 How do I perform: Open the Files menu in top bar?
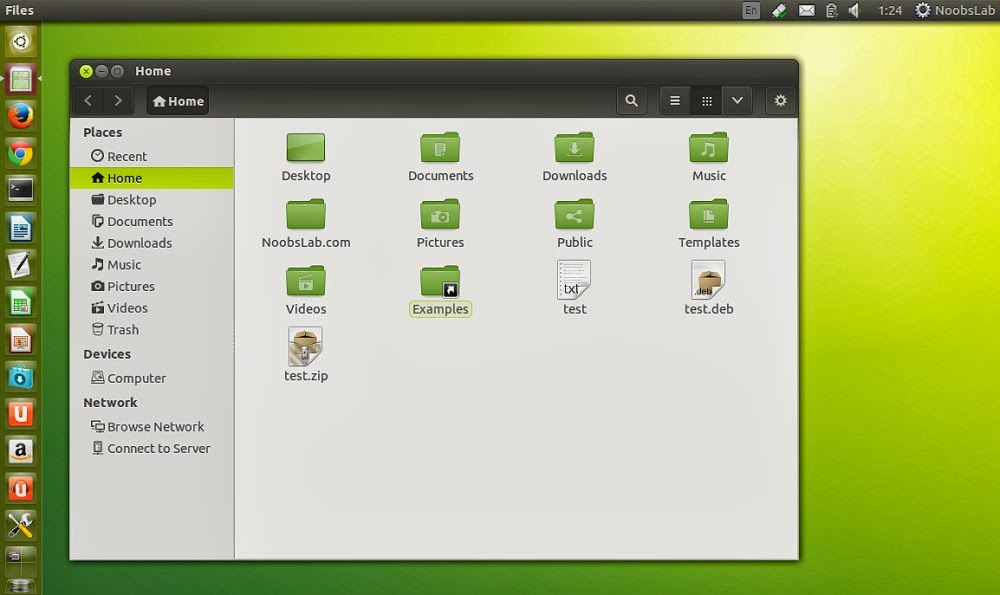coord(19,10)
